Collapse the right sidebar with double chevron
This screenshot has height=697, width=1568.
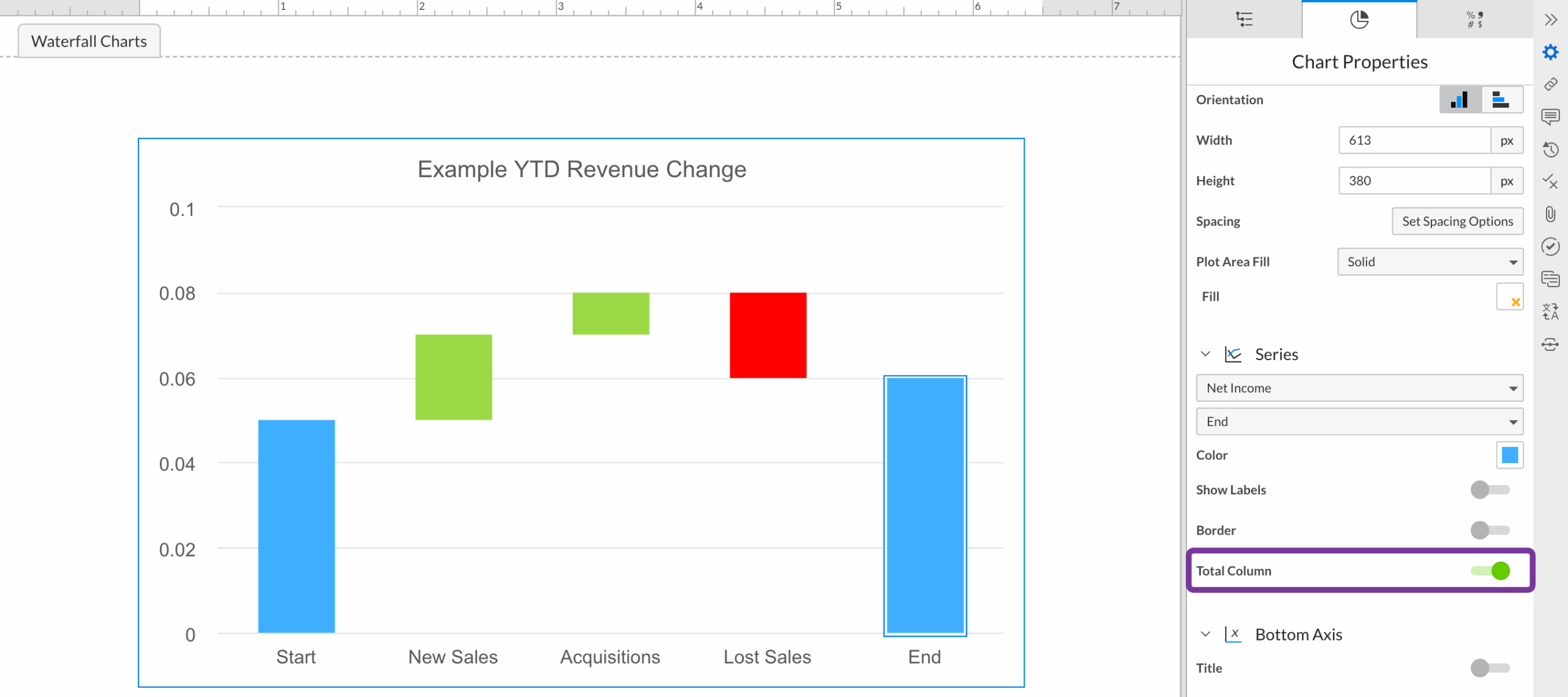pyautogui.click(x=1550, y=20)
